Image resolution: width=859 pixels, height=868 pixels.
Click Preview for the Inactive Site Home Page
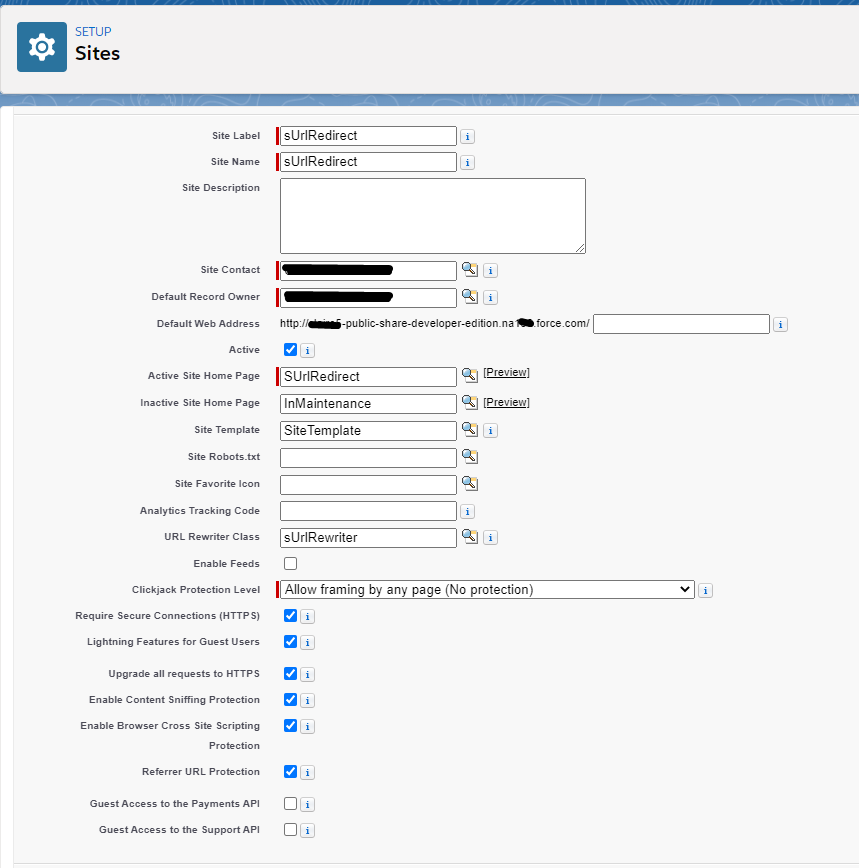pyautogui.click(x=506, y=402)
